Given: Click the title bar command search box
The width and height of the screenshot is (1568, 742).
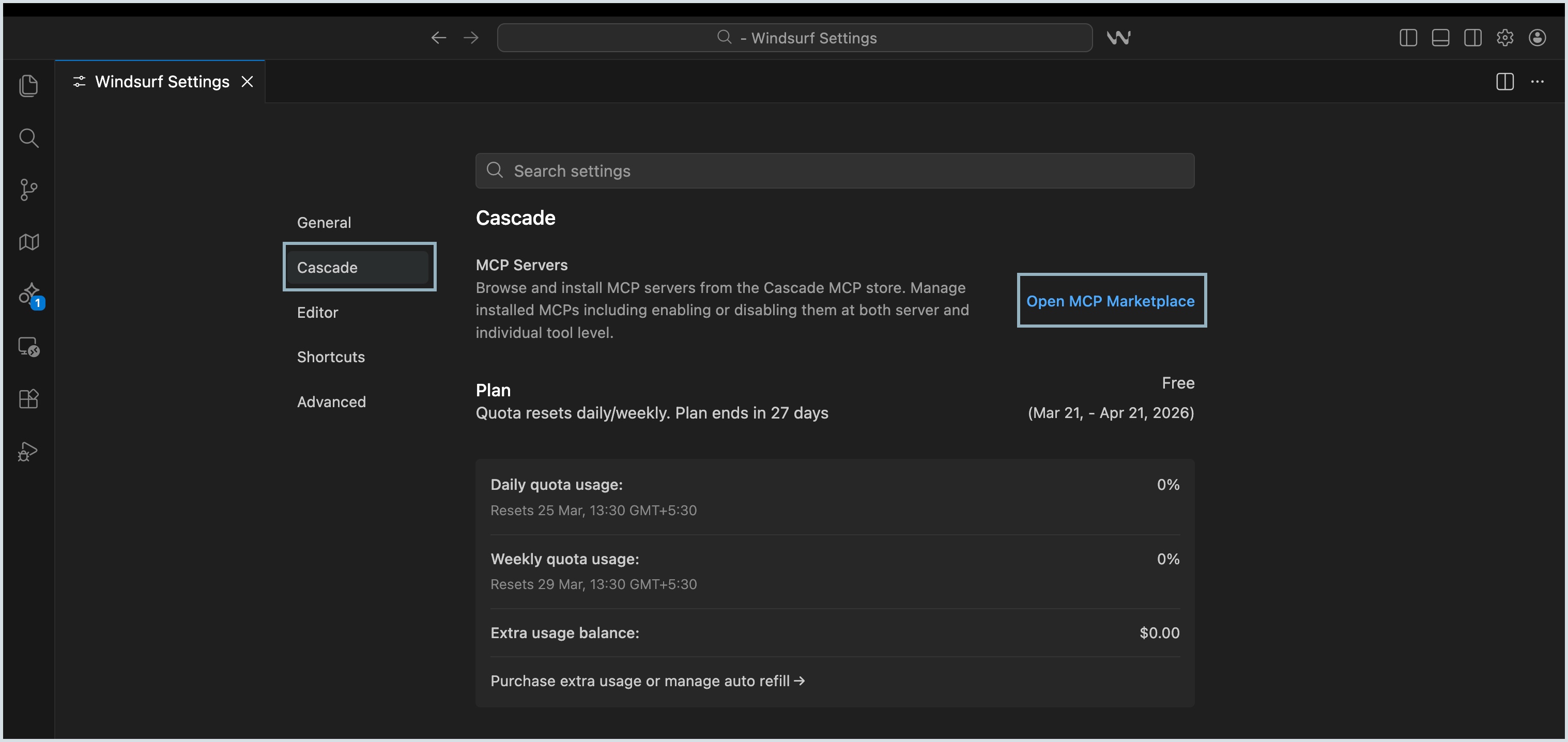Looking at the screenshot, I should coord(794,38).
